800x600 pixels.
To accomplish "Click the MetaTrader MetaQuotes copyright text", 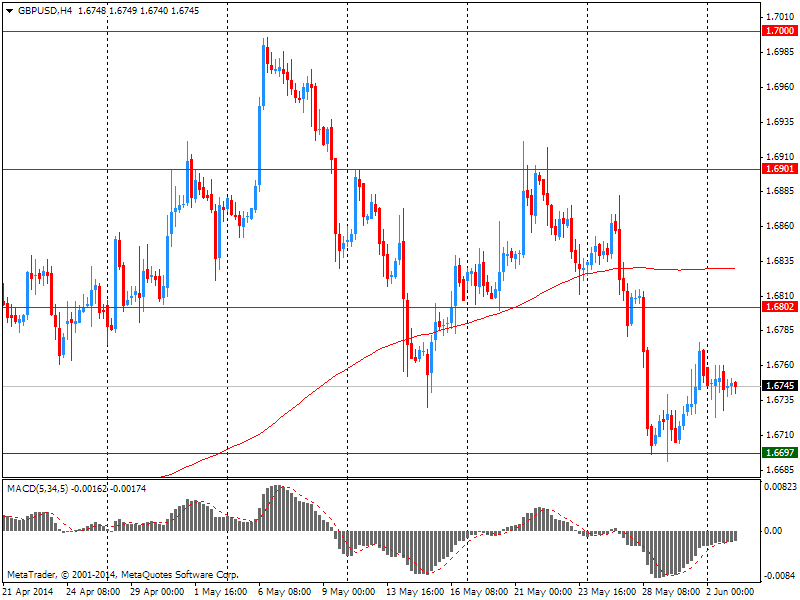I will coord(122,575).
